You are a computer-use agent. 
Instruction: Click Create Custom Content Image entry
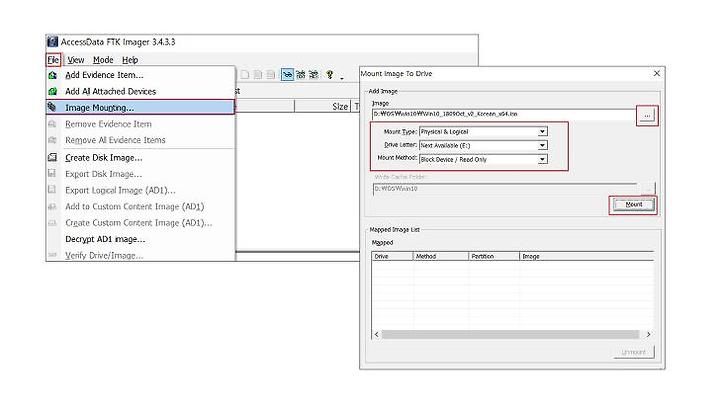point(141,223)
